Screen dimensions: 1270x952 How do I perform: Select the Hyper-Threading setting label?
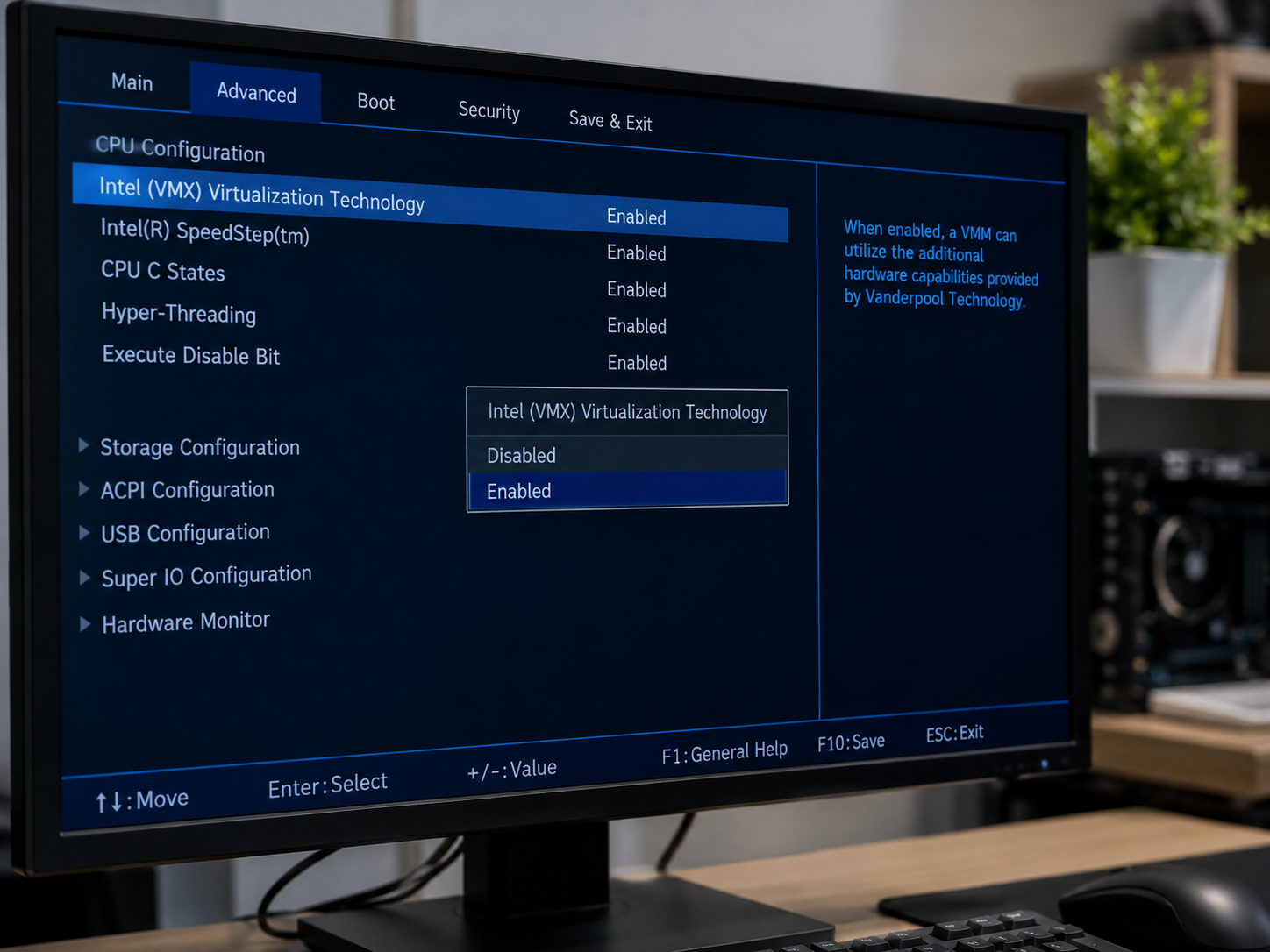tap(179, 313)
